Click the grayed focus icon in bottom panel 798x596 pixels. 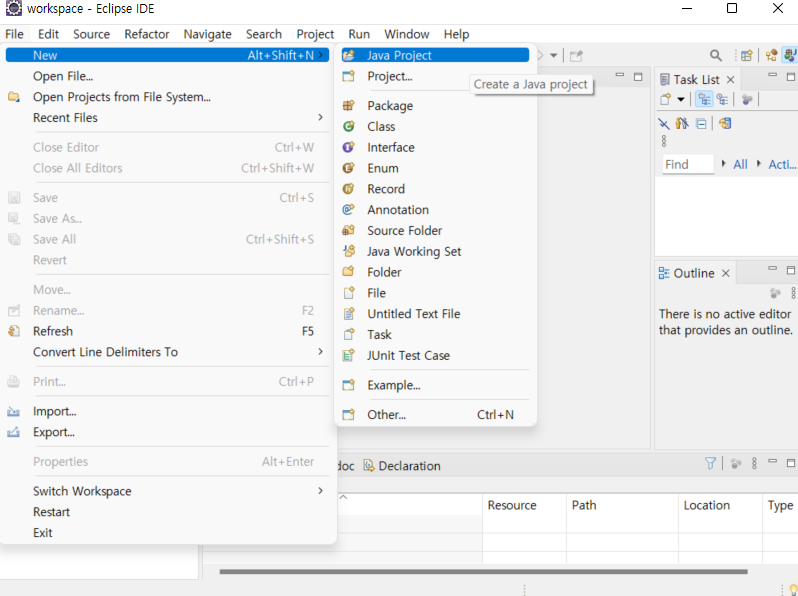click(x=735, y=463)
